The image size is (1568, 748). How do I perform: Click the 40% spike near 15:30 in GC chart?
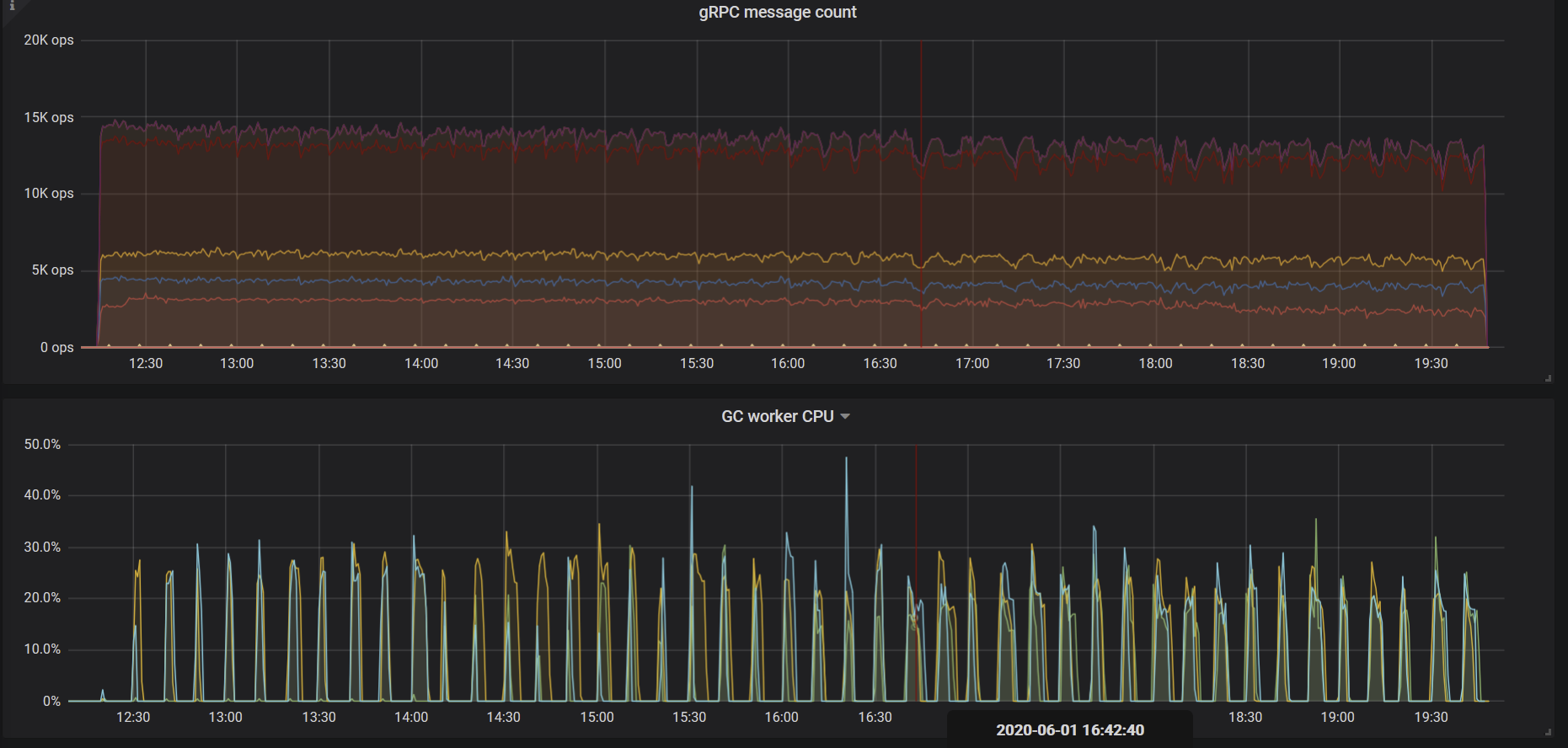(692, 489)
